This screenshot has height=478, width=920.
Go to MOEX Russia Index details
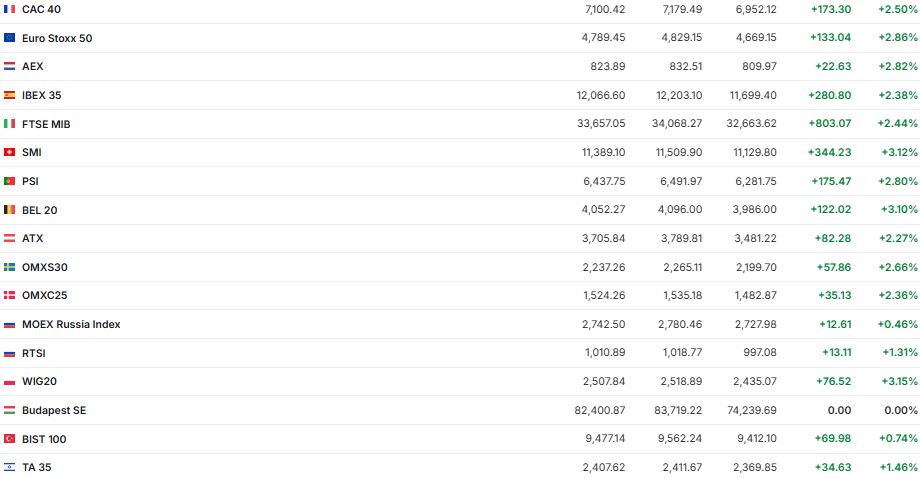point(71,324)
